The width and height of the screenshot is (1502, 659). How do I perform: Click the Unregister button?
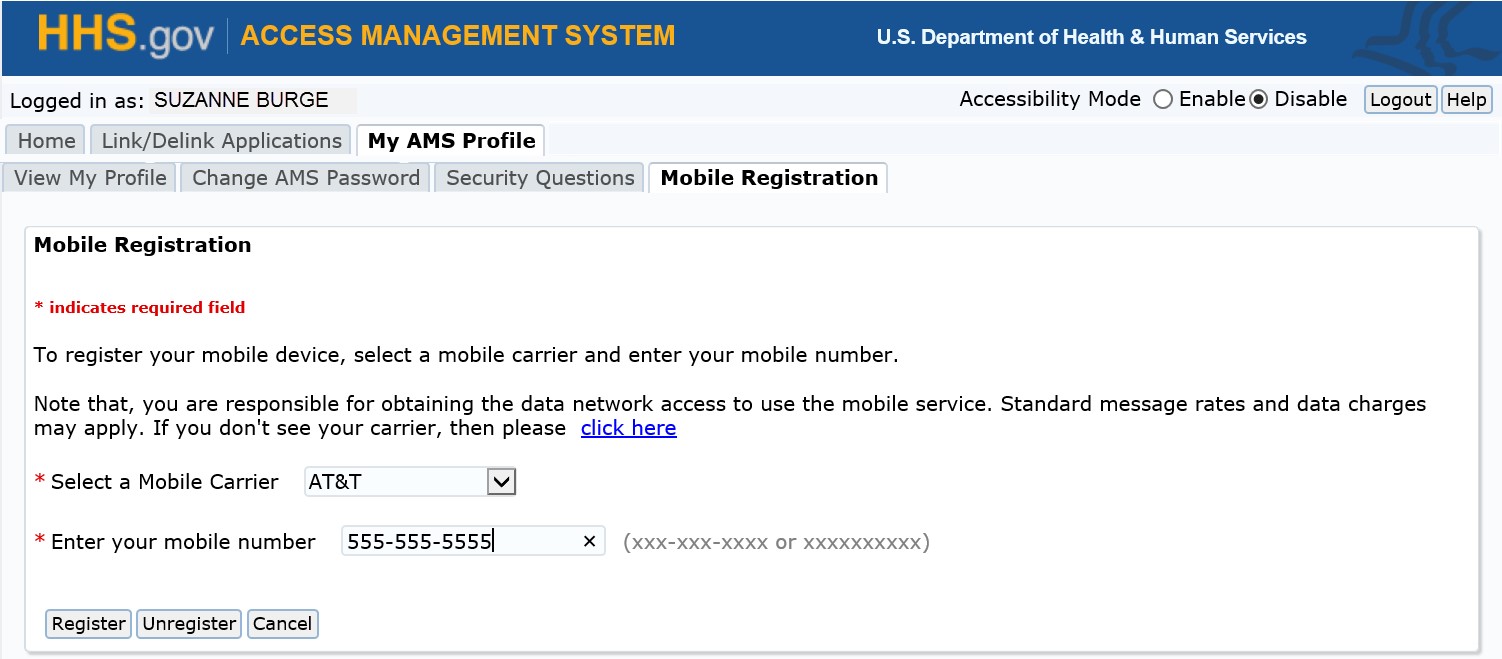(188, 623)
